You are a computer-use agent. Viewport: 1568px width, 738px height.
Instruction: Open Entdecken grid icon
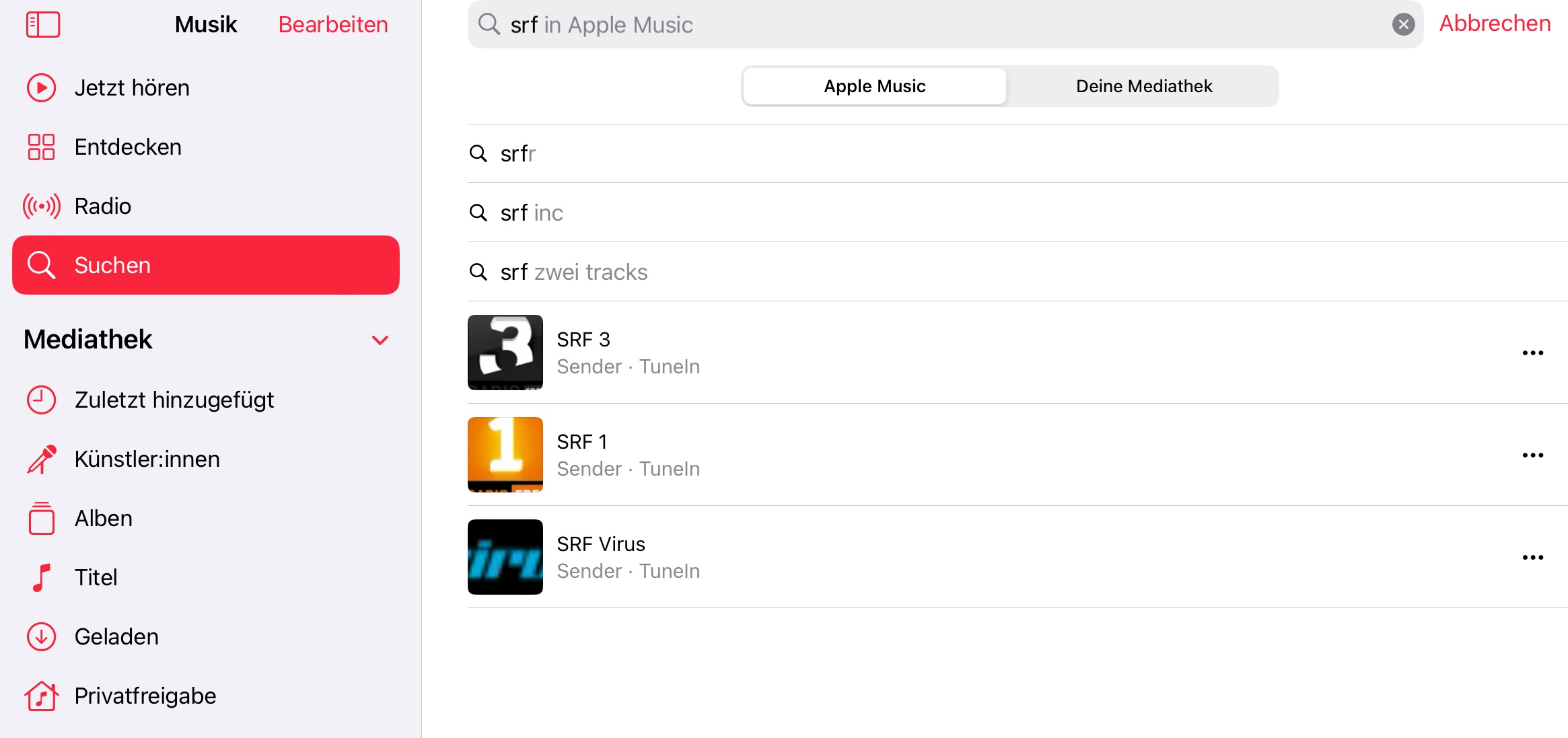pos(41,147)
